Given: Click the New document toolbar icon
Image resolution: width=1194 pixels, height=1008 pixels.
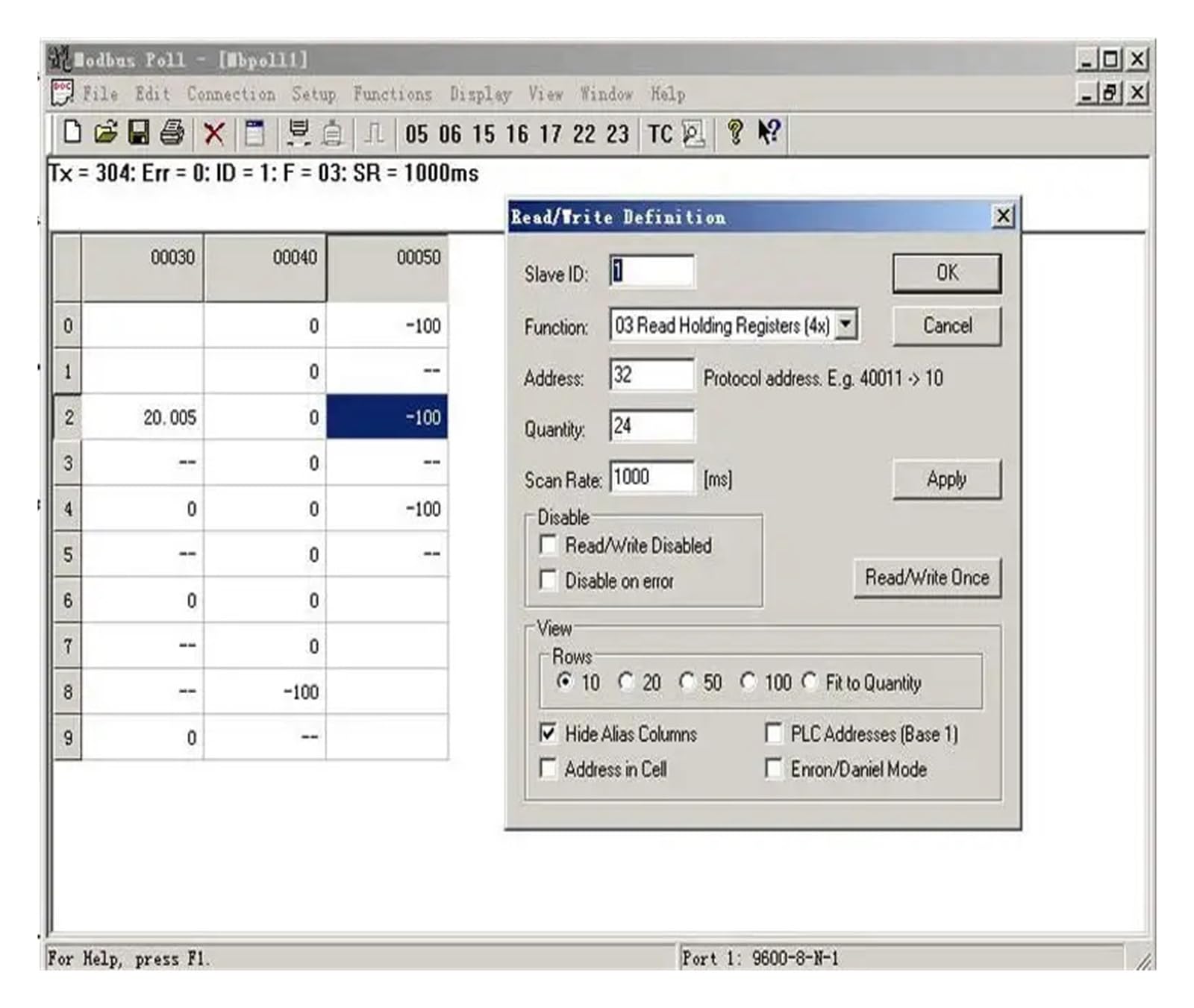Looking at the screenshot, I should 72,133.
